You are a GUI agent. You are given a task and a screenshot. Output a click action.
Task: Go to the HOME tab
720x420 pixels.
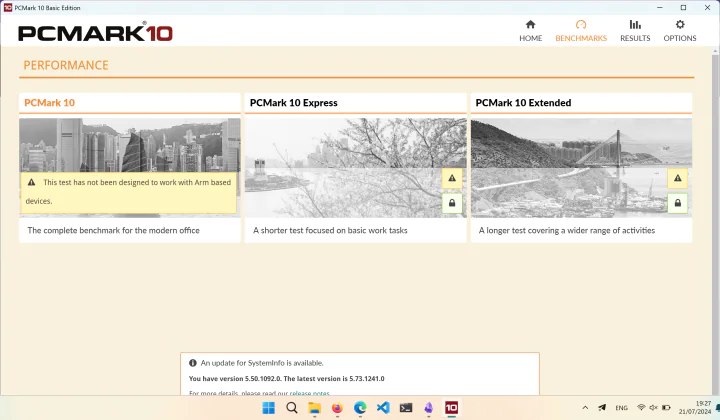tap(530, 31)
